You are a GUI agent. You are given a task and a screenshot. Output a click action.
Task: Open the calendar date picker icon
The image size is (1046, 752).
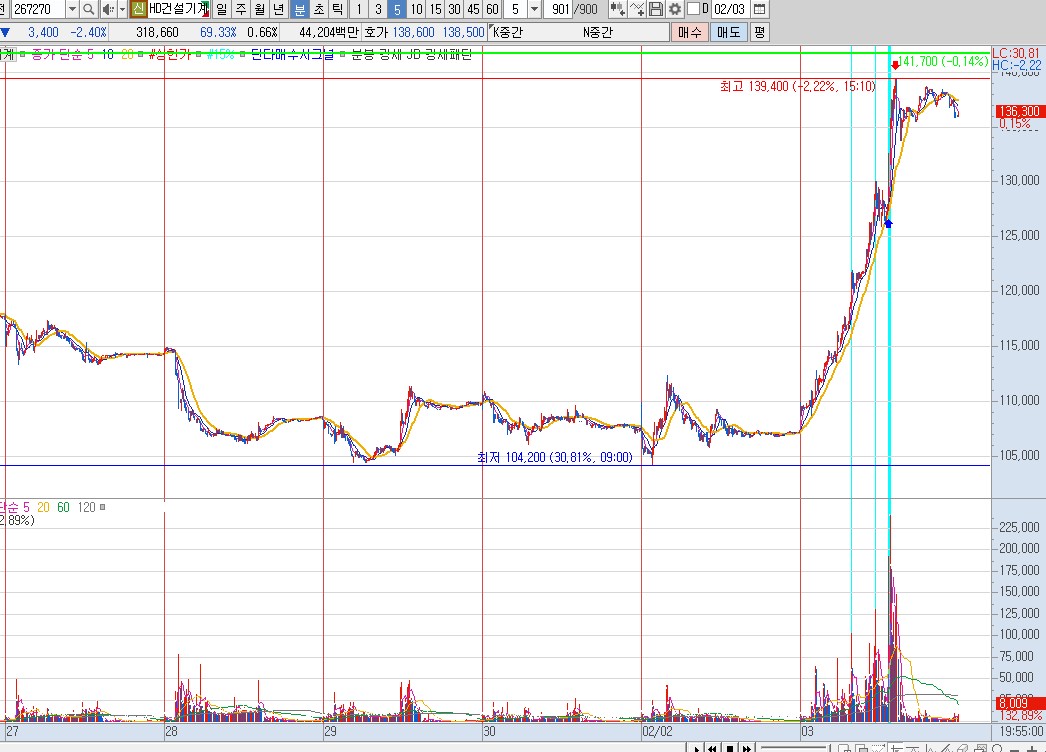(759, 9)
